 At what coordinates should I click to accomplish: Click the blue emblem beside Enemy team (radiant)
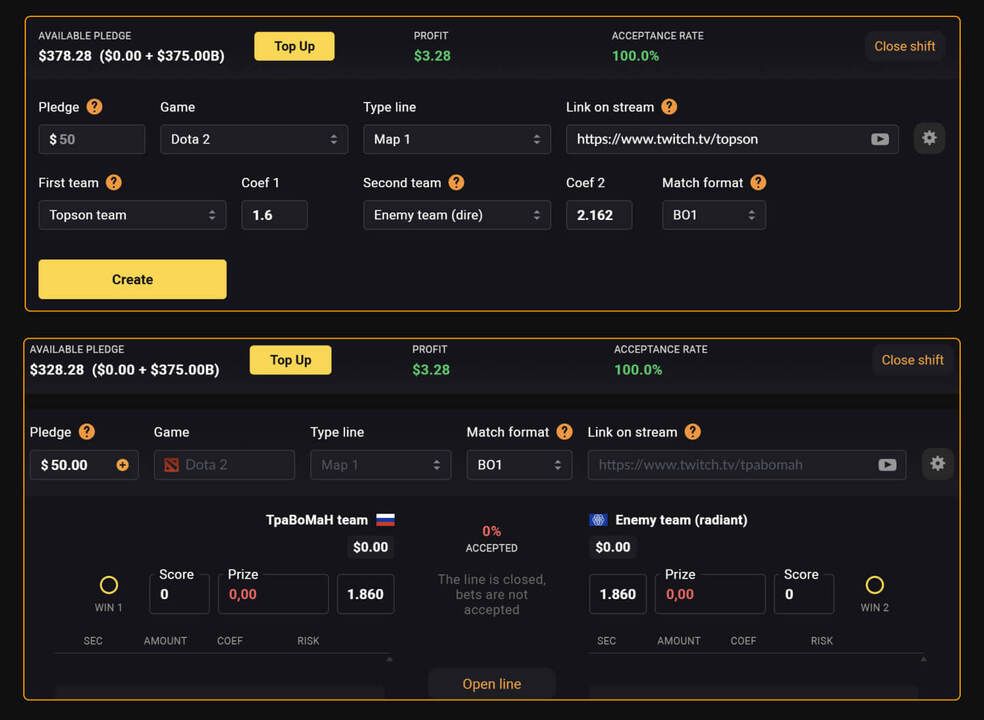coord(598,520)
